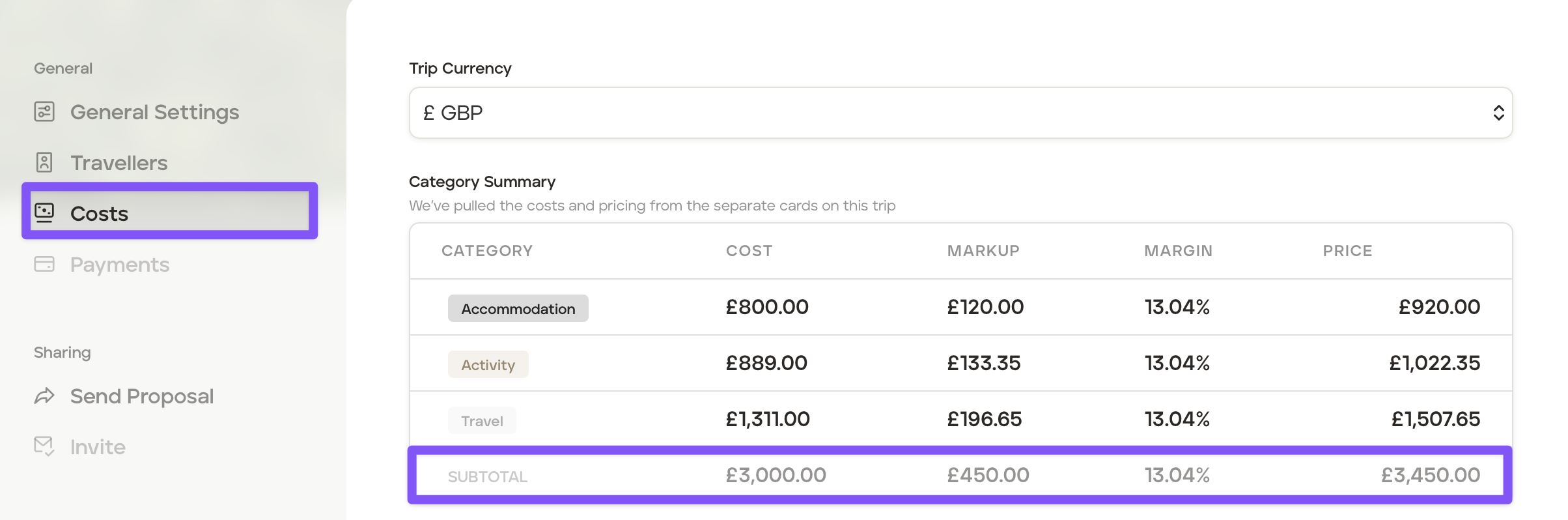The width and height of the screenshot is (1568, 520).
Task: Click the Costs sidebar icon
Action: click(44, 212)
